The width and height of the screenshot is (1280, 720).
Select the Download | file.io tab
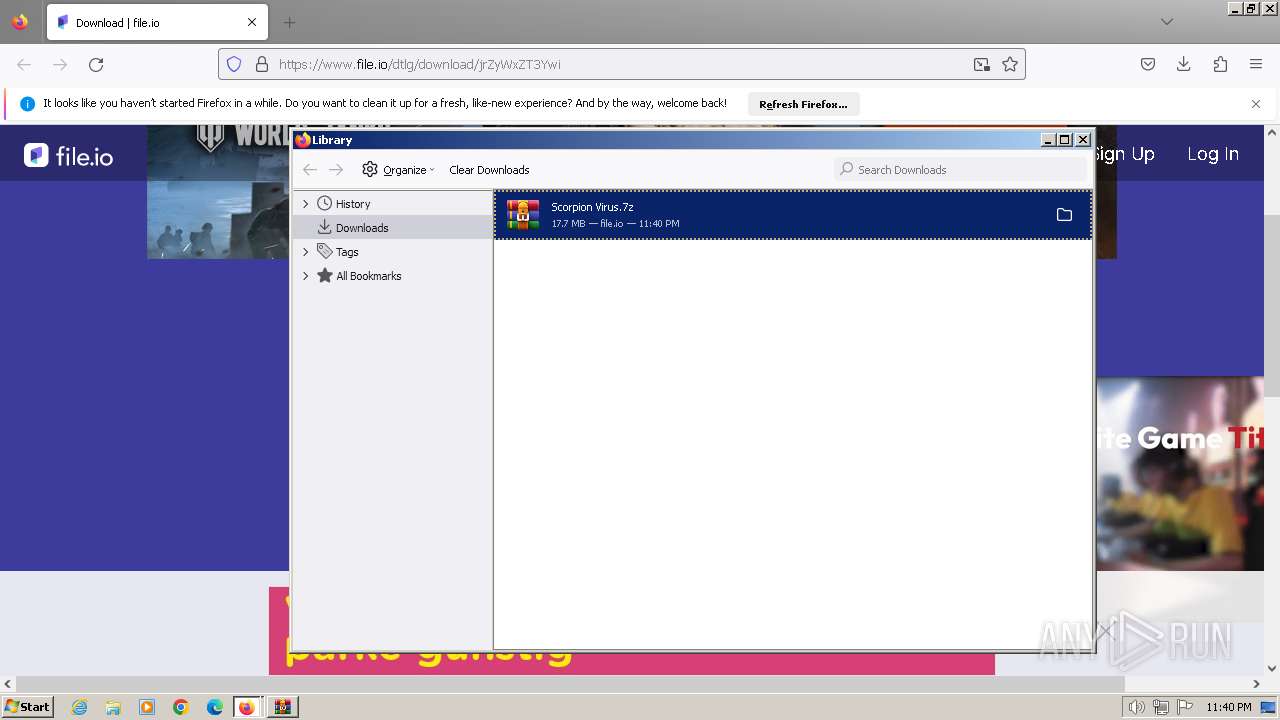[157, 22]
